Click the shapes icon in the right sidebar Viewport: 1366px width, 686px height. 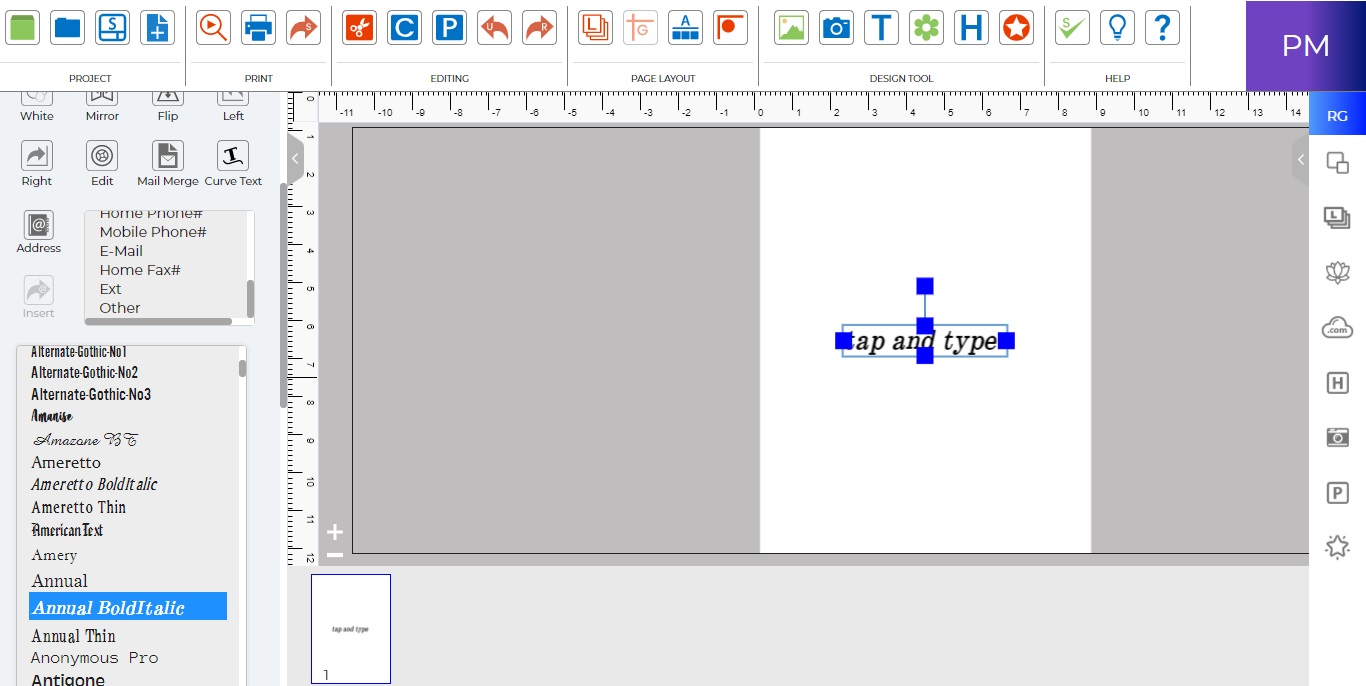1337,162
